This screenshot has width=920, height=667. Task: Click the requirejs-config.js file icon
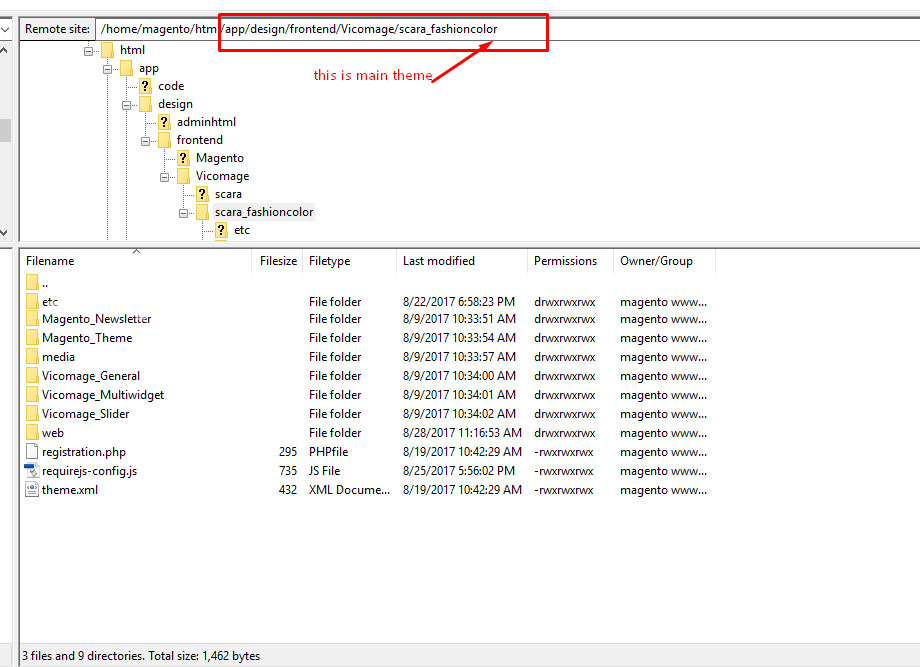32,470
